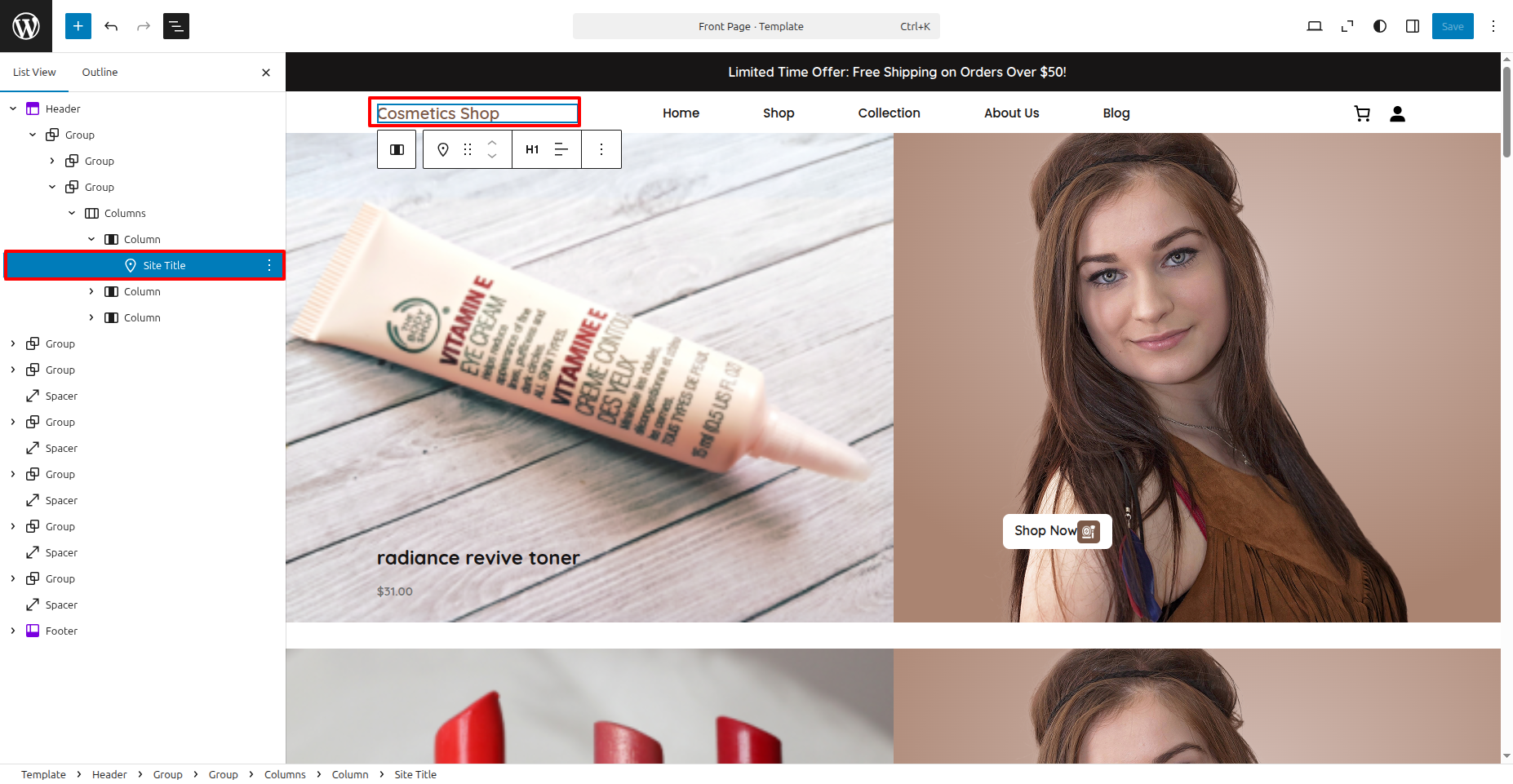Collapse the Columns block in list view
1513x784 pixels.
(72, 213)
